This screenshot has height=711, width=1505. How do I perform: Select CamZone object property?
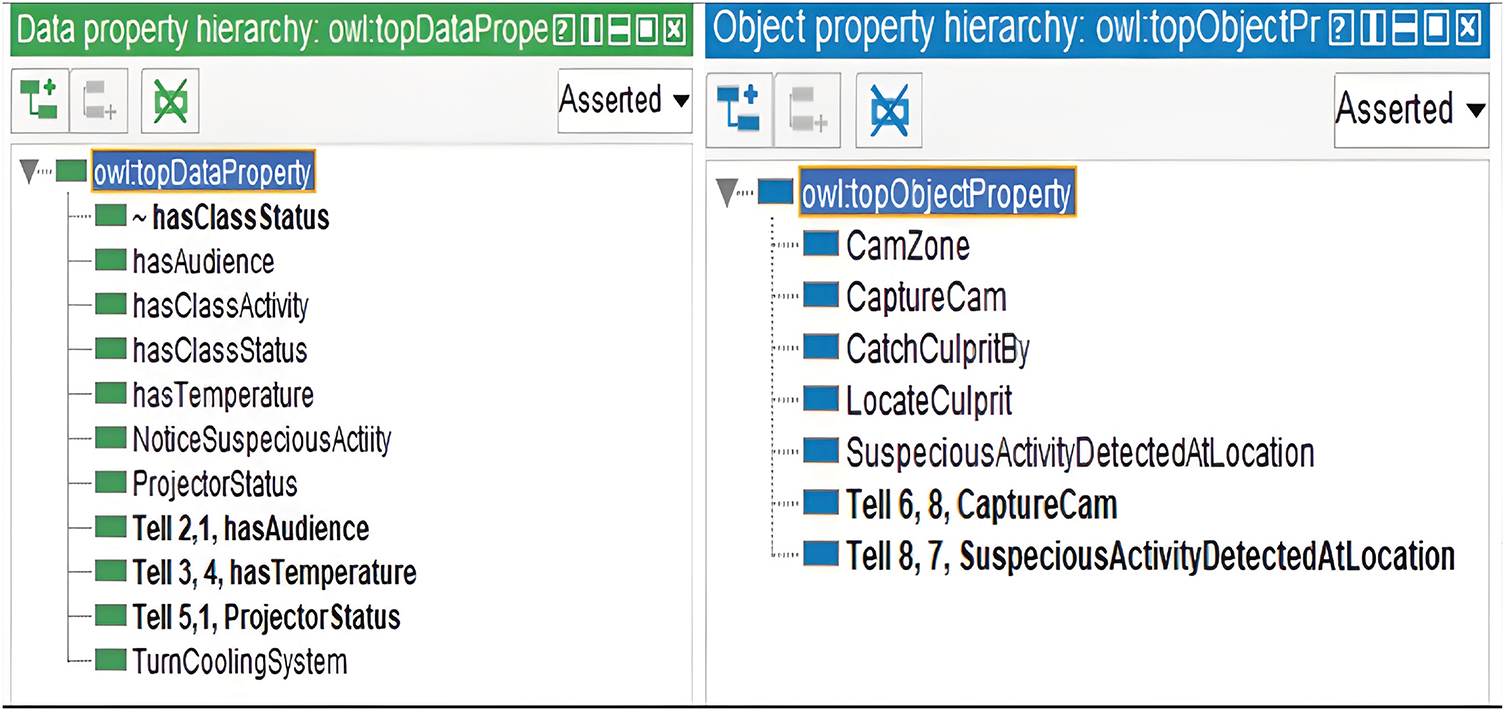pyautogui.click(x=907, y=245)
